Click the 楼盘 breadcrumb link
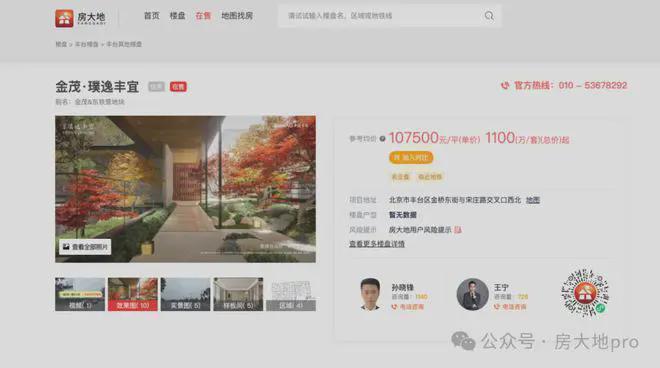The width and height of the screenshot is (660, 368). [61, 44]
